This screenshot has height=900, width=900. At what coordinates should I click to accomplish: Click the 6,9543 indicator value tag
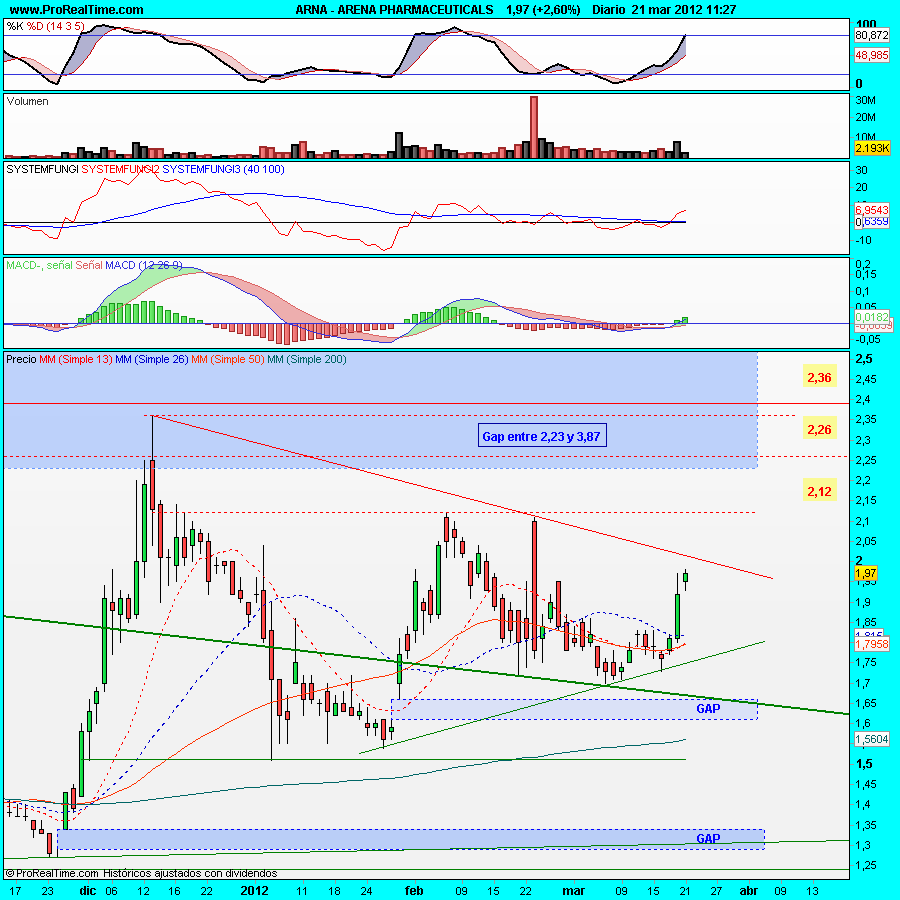[871, 210]
